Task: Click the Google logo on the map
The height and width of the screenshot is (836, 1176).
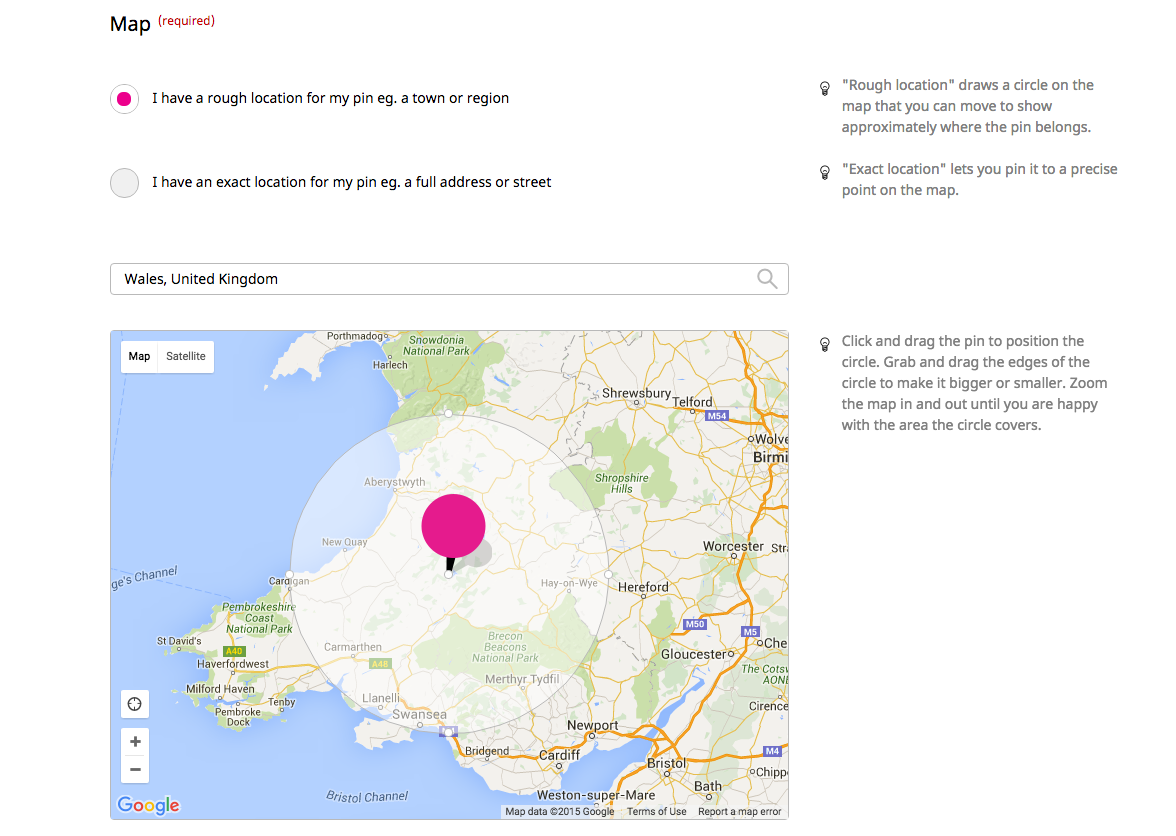Action: click(x=147, y=804)
